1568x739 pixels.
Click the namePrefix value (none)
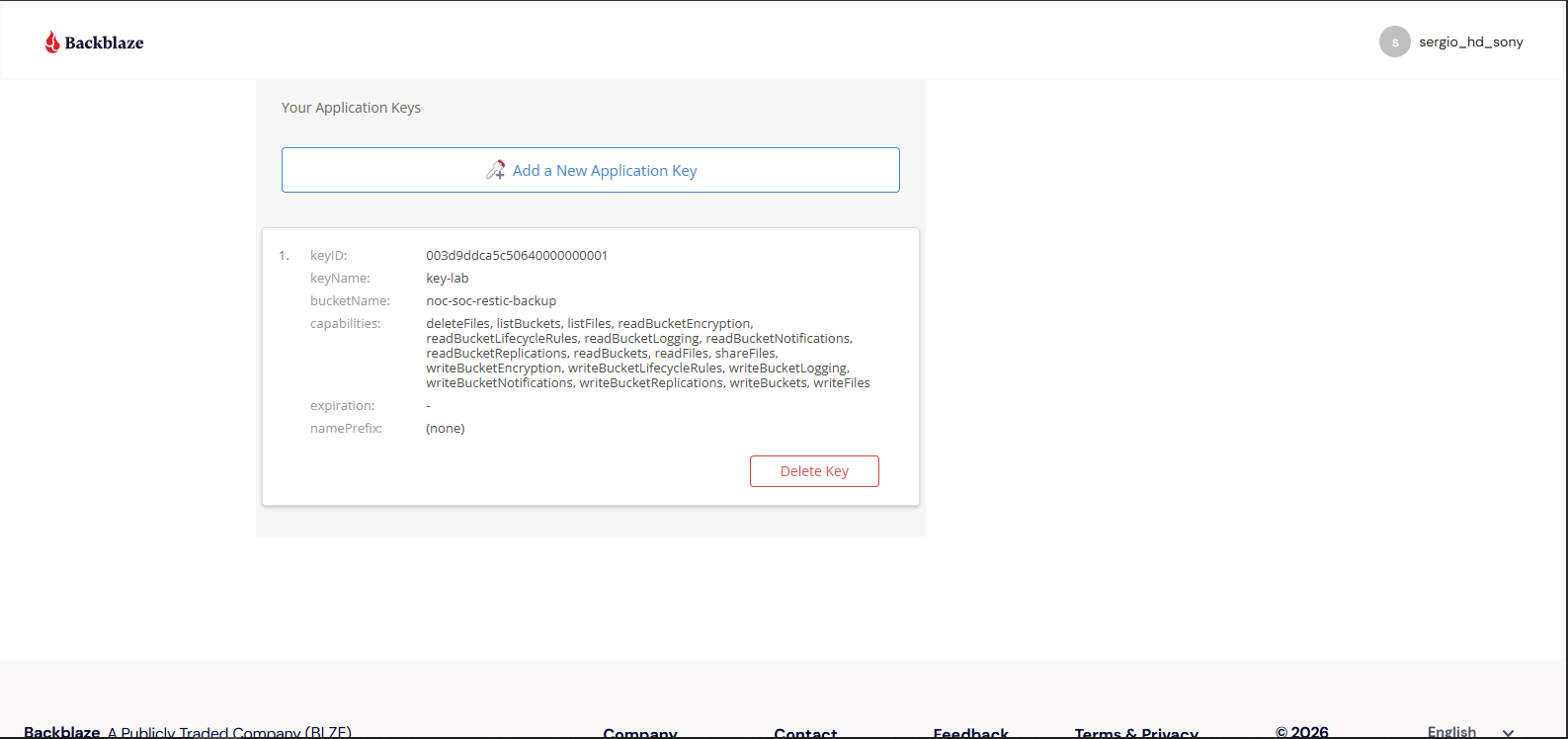click(446, 428)
